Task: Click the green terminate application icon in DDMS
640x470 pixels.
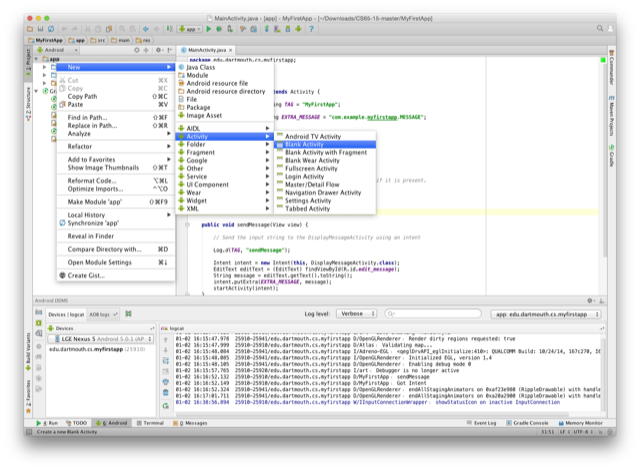Action: [39, 323]
